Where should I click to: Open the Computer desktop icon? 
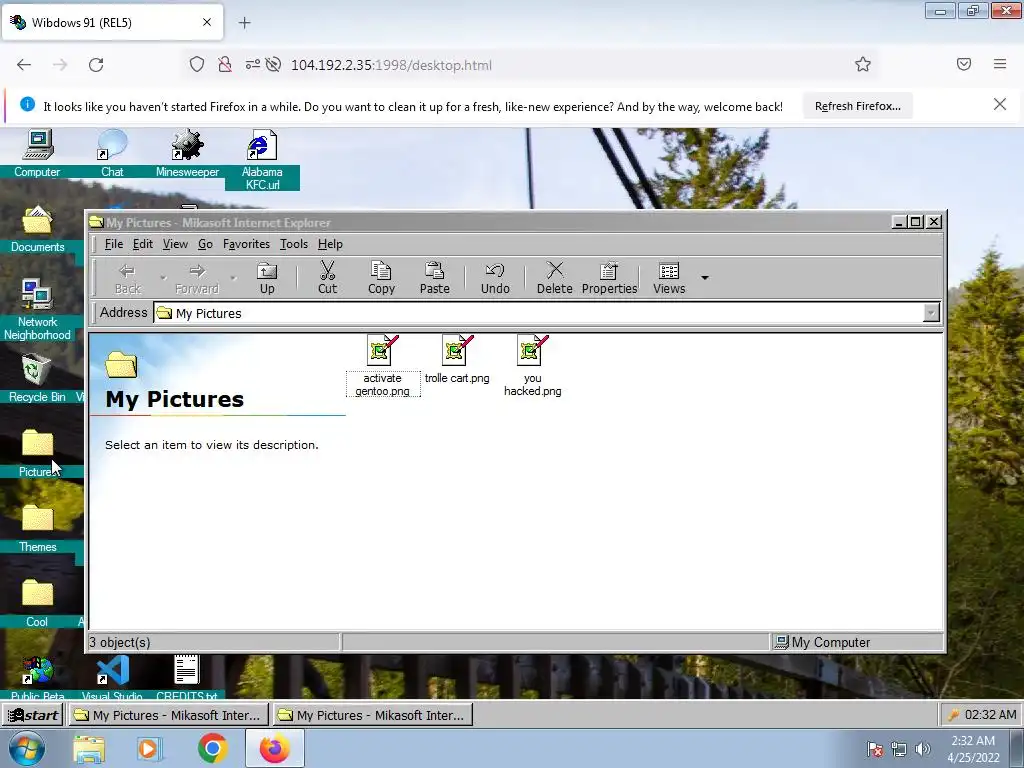point(37,153)
